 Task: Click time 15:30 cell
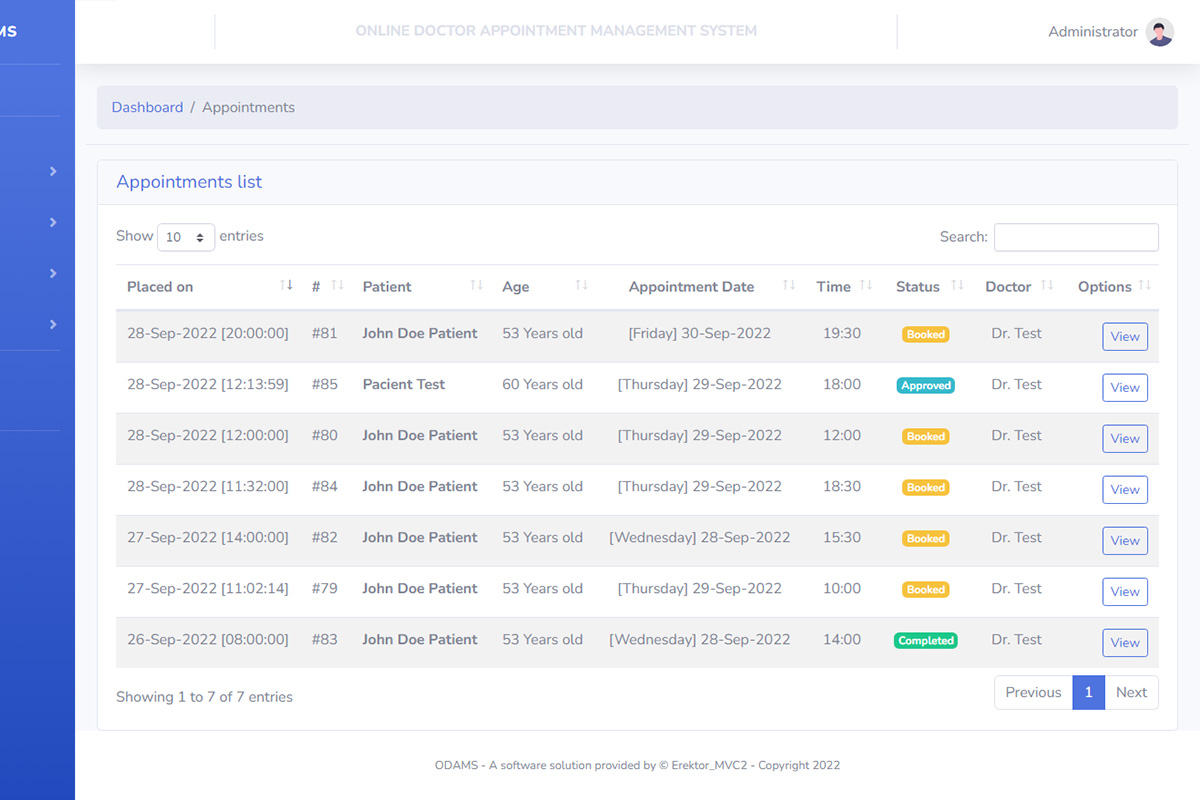point(842,537)
